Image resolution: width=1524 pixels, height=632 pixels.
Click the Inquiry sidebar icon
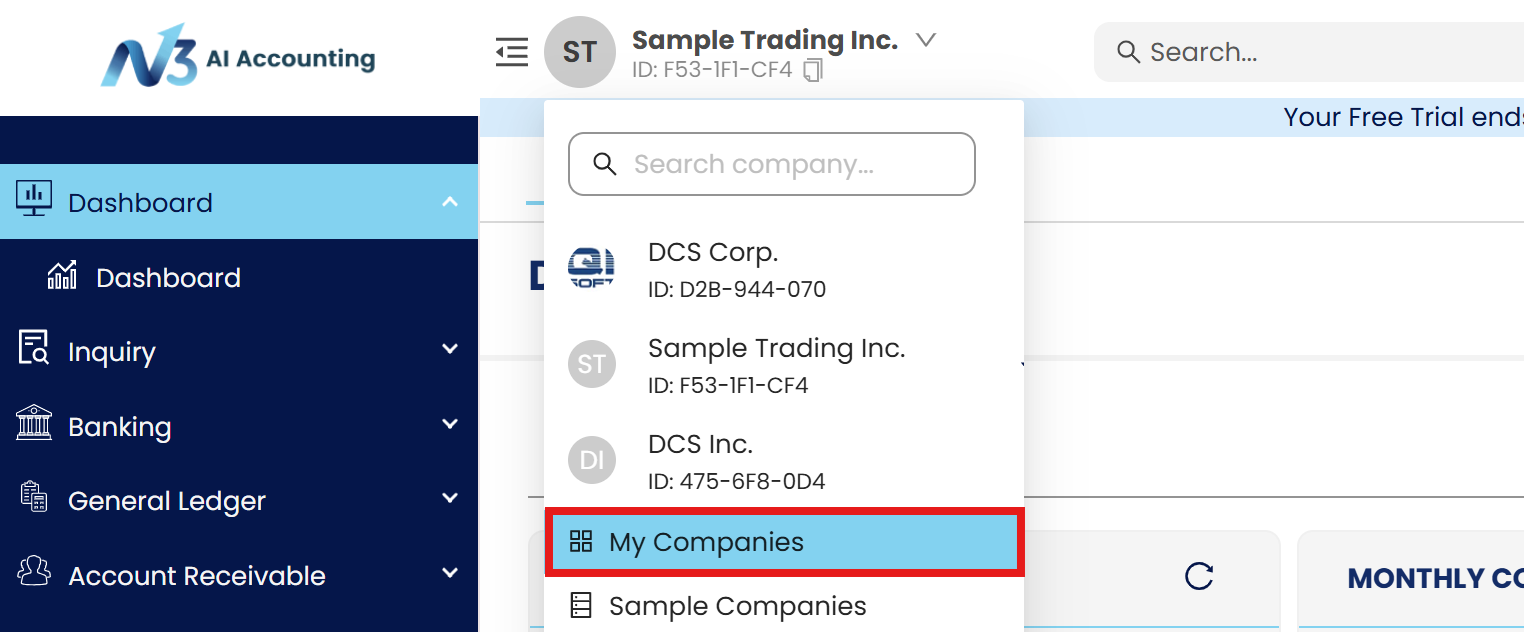[x=34, y=349]
